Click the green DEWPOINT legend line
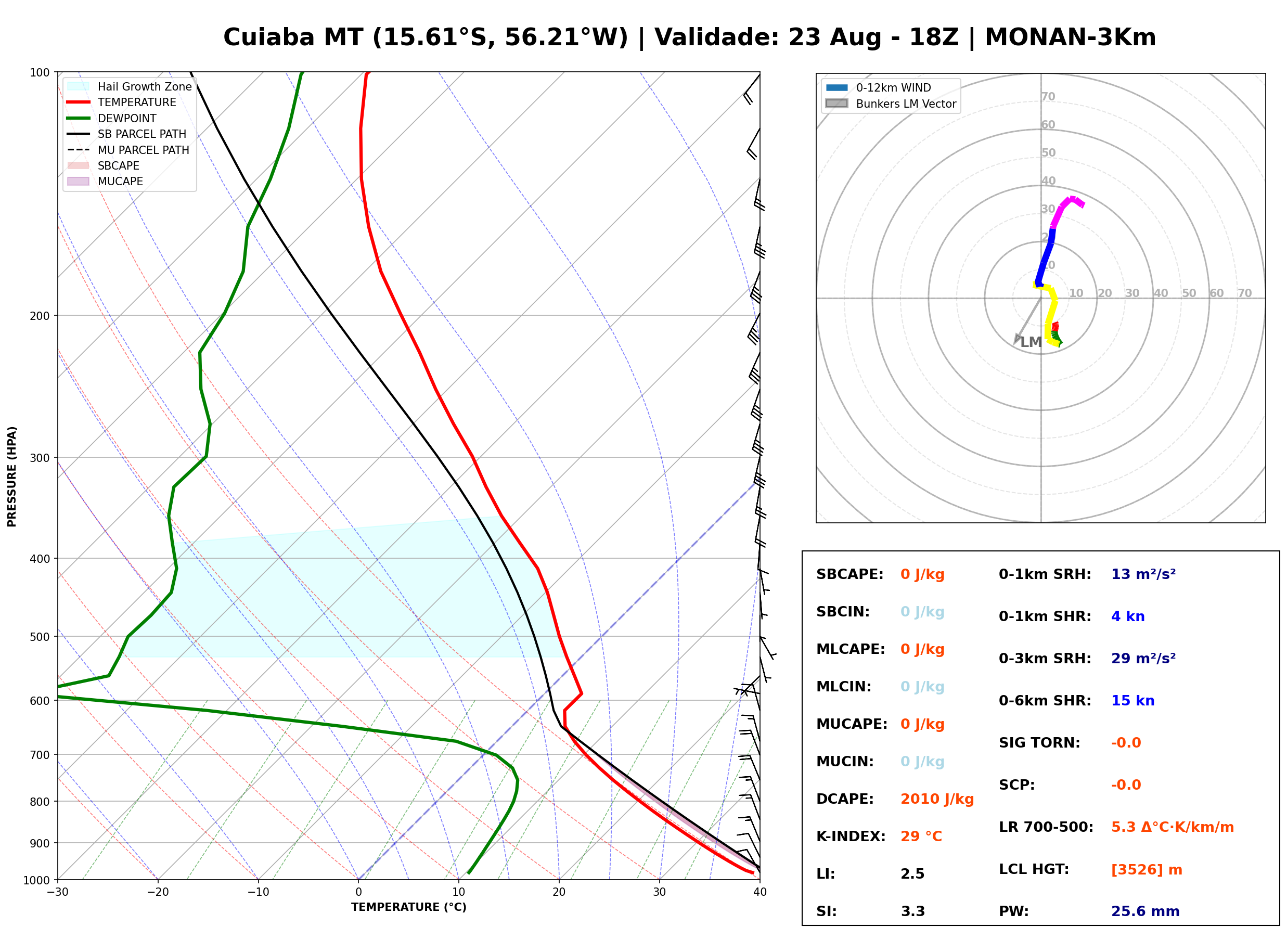Viewport: 1287px width, 952px height. [79, 118]
